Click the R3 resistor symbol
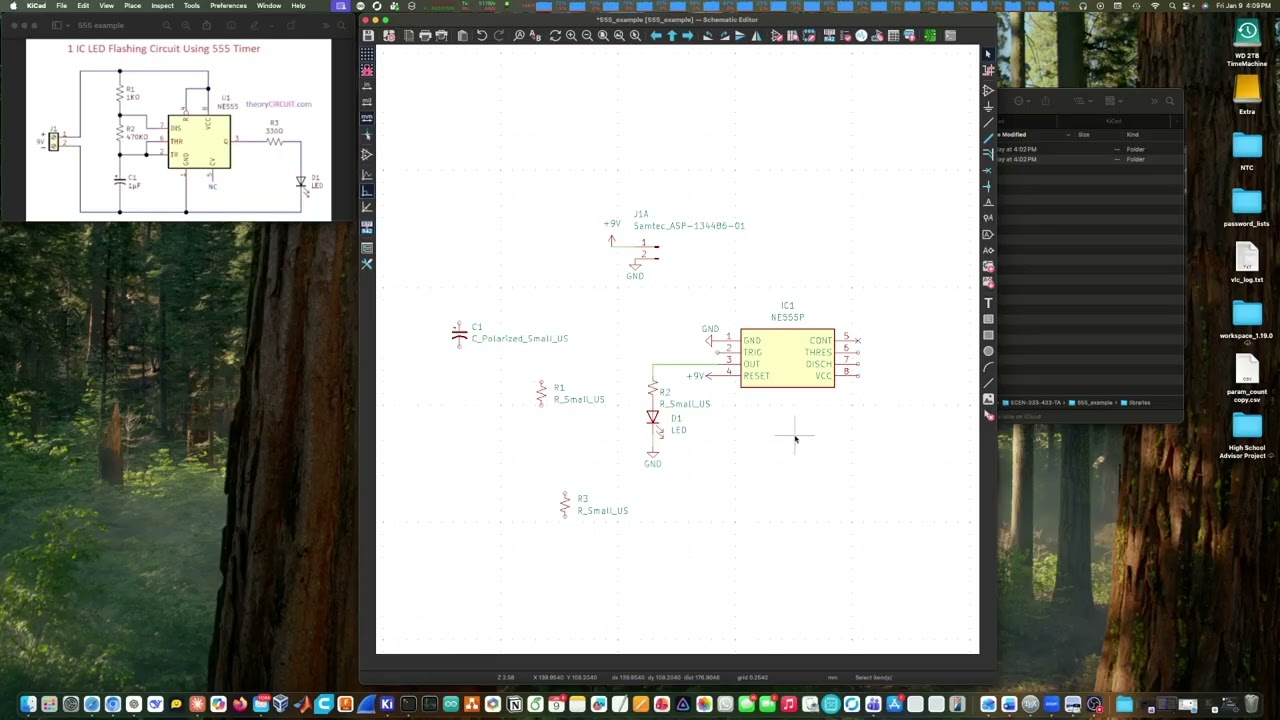Viewport: 1280px width, 720px height. pos(565,504)
